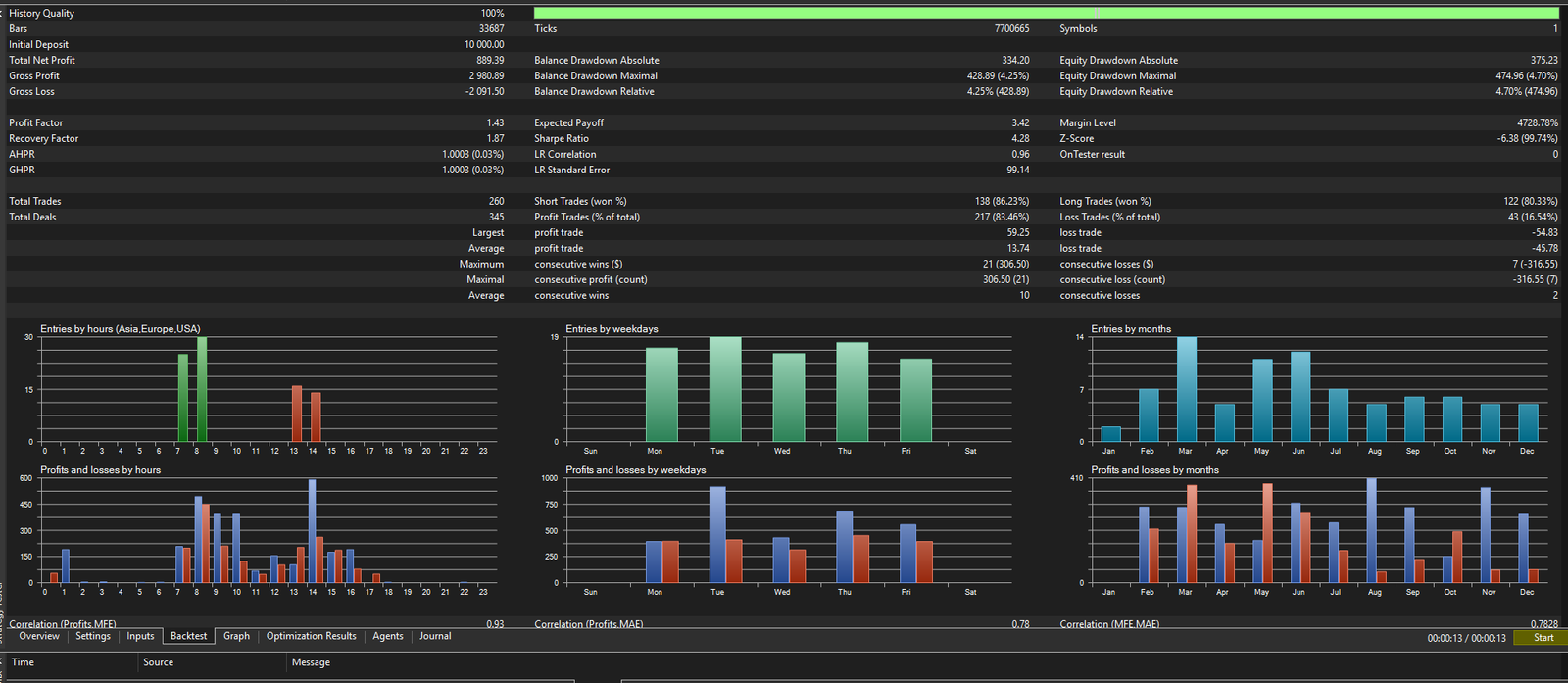Screen dimensions: 1568x683
Task: Click the Correlation (Profits,MAE) label
Action: [x=588, y=624]
